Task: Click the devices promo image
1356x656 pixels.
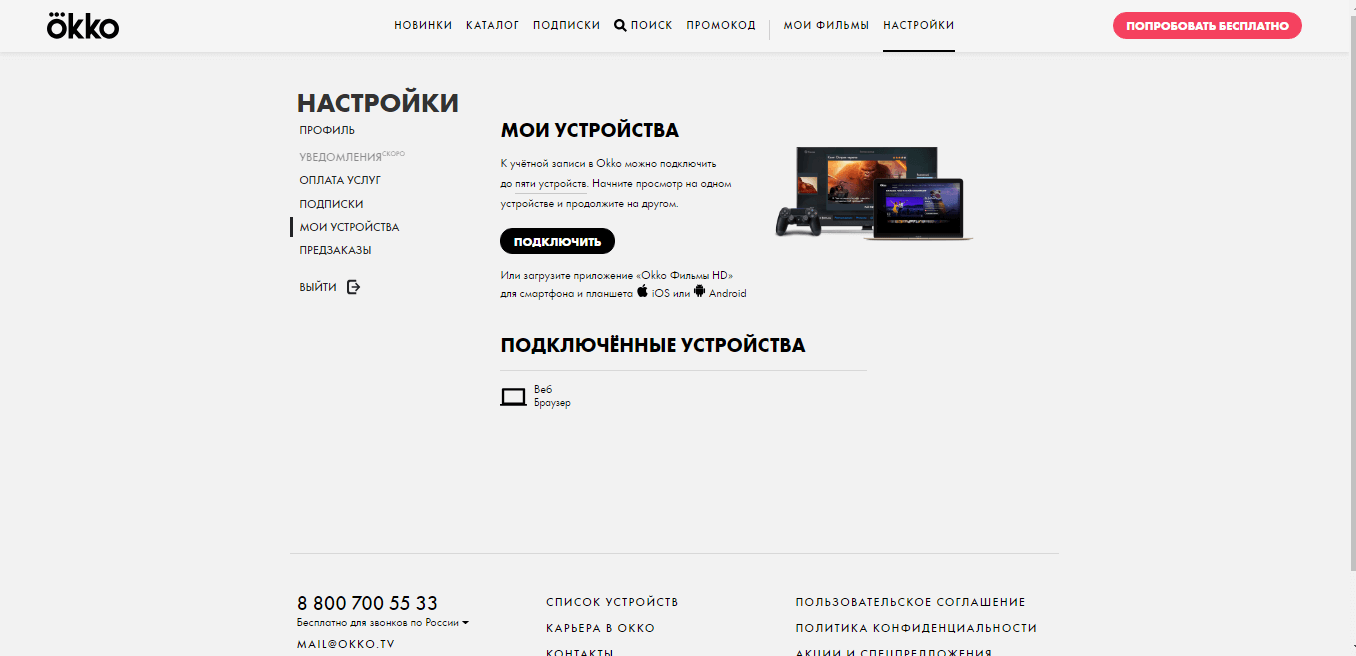Action: pos(873,194)
